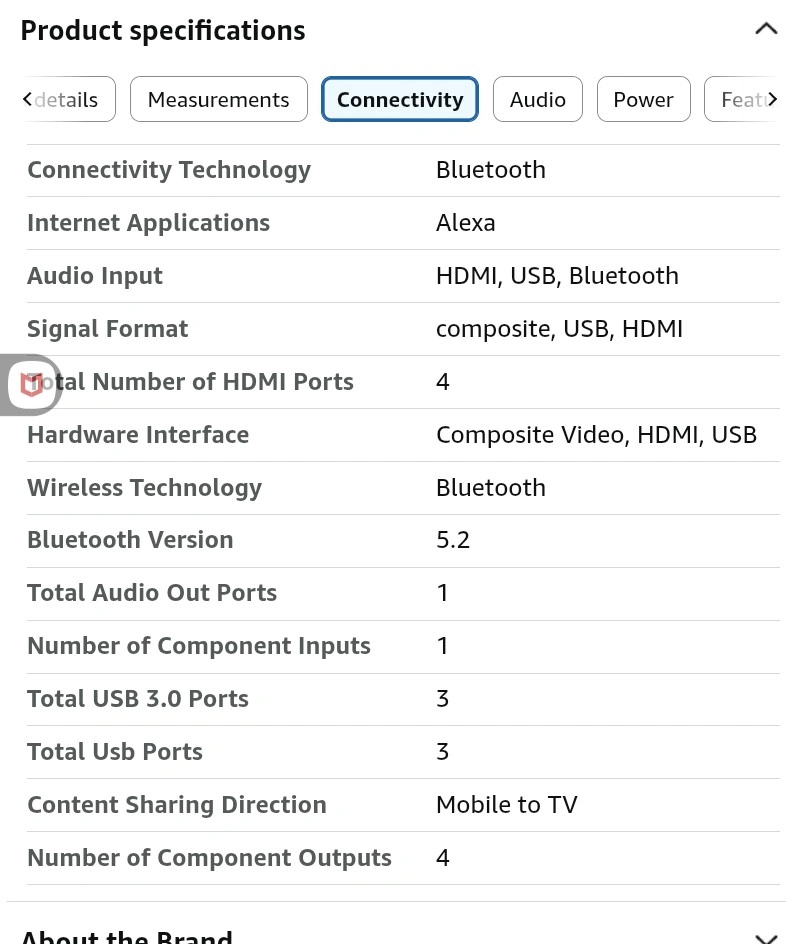Open the Audio specifications tab

537,100
